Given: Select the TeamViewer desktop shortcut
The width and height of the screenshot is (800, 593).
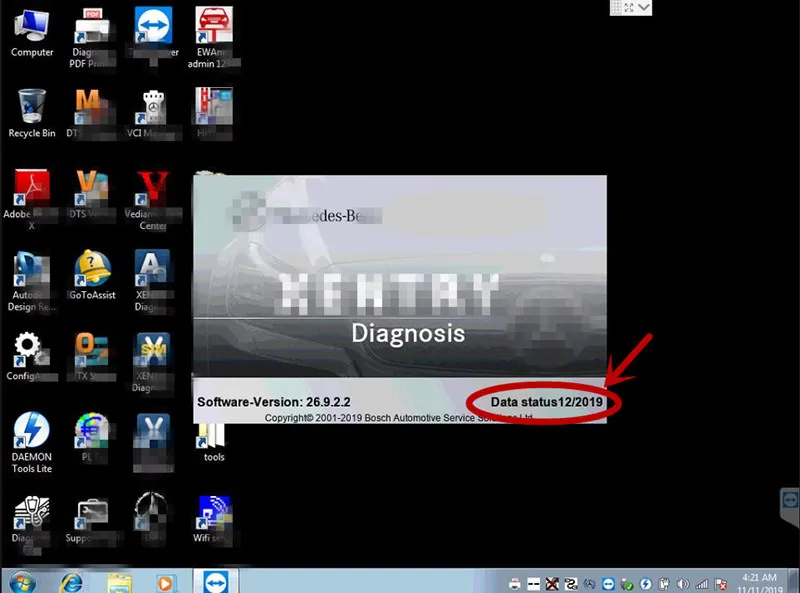Looking at the screenshot, I should [153, 34].
